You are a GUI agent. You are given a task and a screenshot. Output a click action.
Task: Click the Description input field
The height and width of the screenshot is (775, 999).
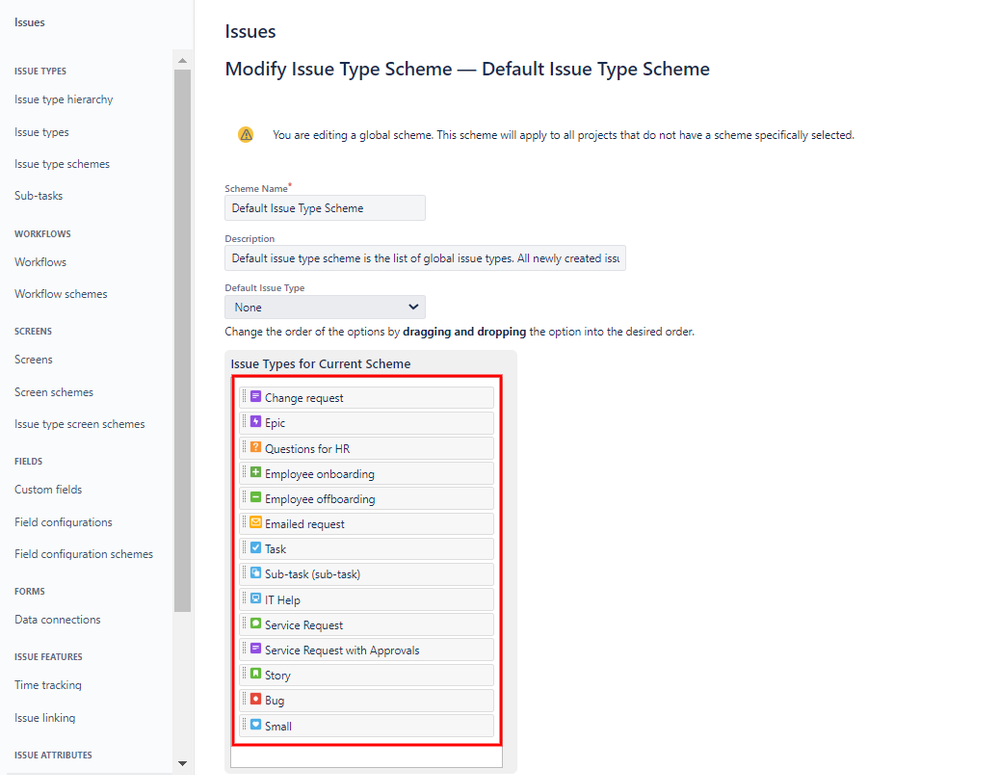pos(425,258)
